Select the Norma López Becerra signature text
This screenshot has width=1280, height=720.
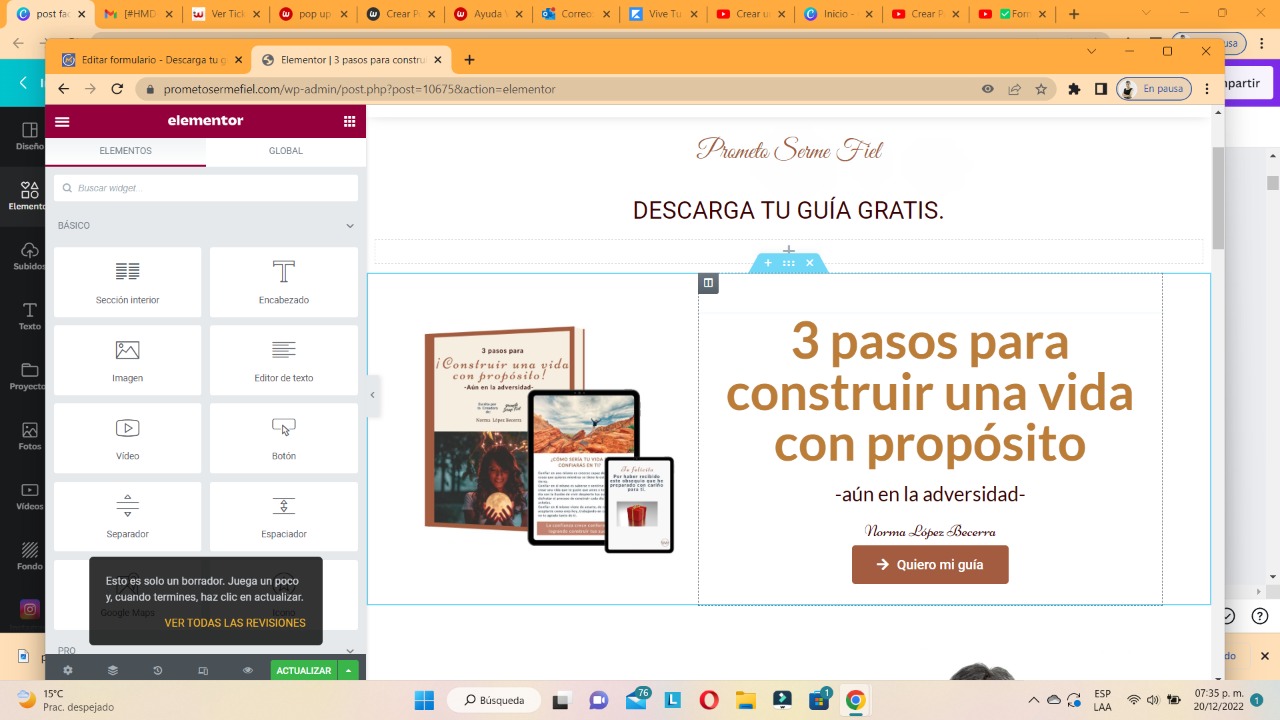click(930, 532)
